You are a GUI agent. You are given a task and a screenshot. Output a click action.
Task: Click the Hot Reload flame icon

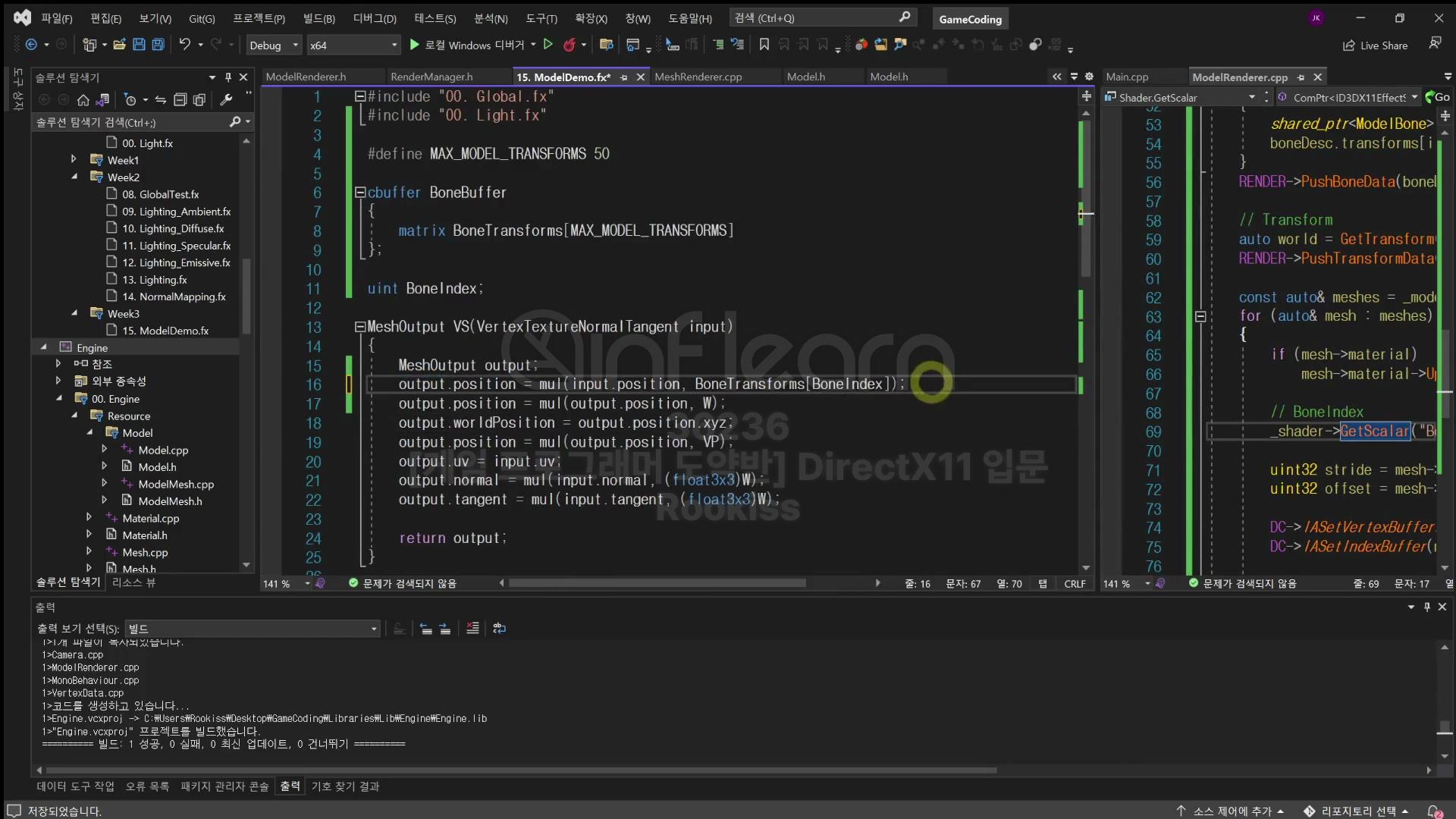click(570, 45)
